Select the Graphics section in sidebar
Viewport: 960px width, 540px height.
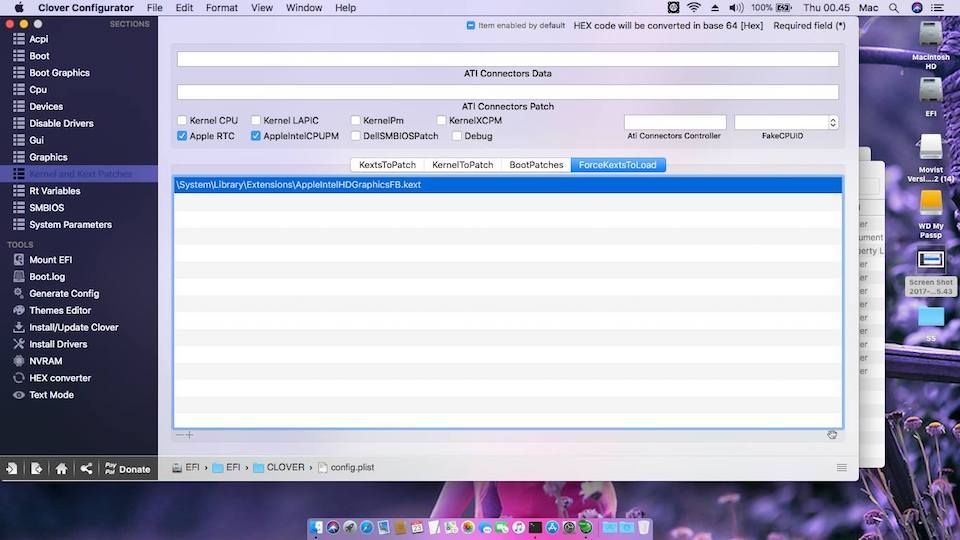tap(48, 157)
